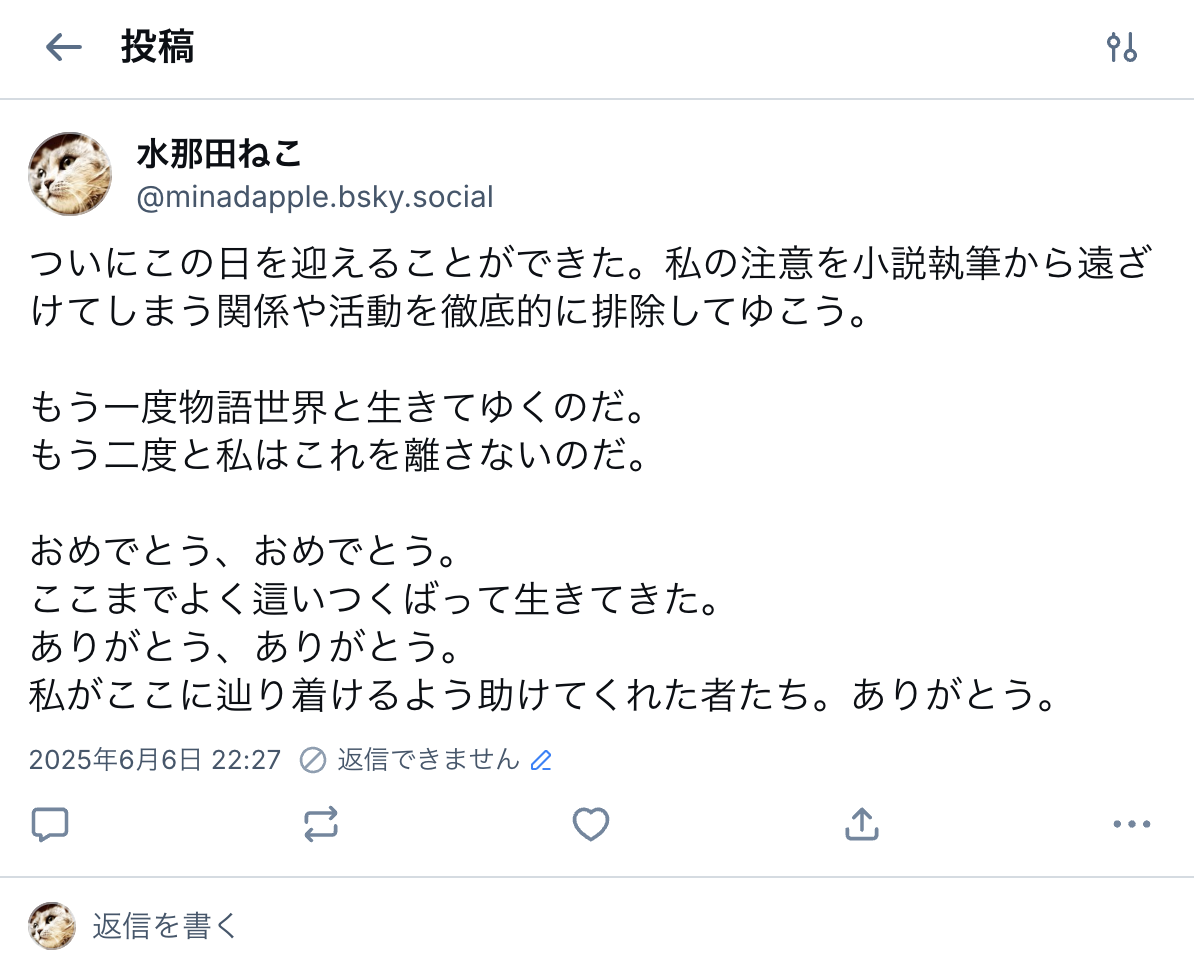This screenshot has width=1194, height=972.
Task: Like the post with the heart icon
Action: click(591, 824)
